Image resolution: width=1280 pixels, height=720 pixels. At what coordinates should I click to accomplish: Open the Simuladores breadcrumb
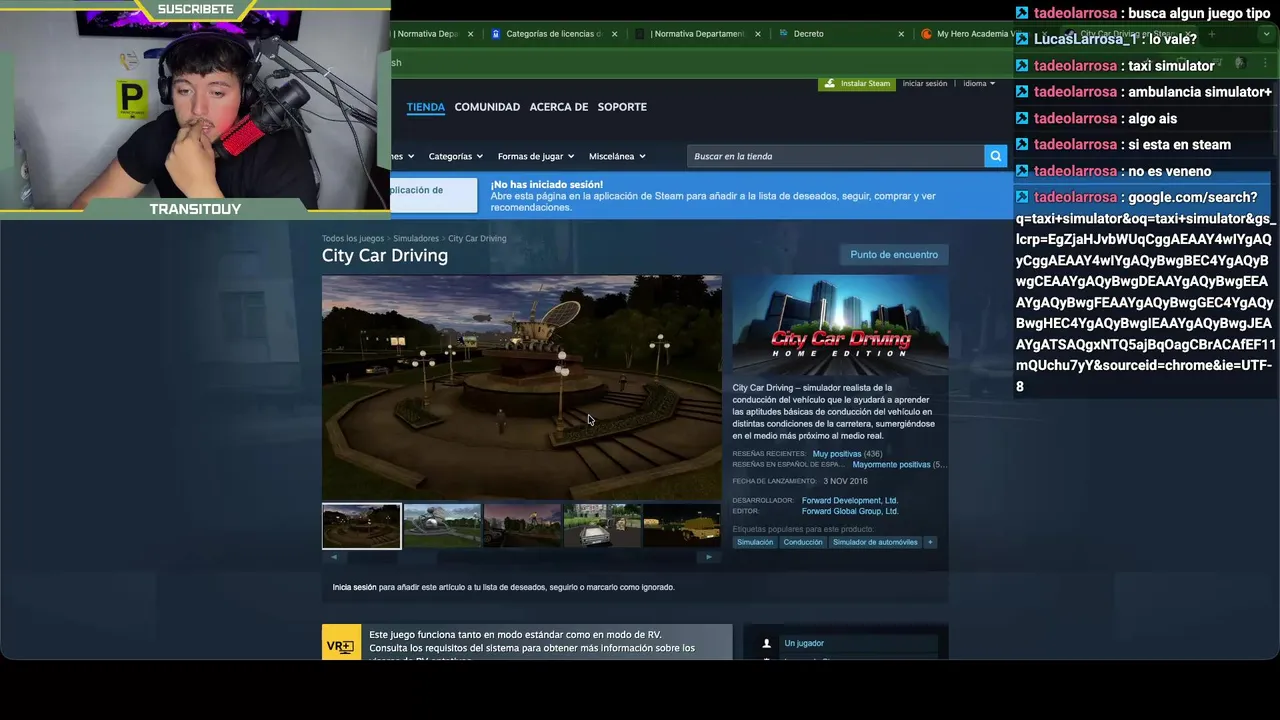point(416,239)
